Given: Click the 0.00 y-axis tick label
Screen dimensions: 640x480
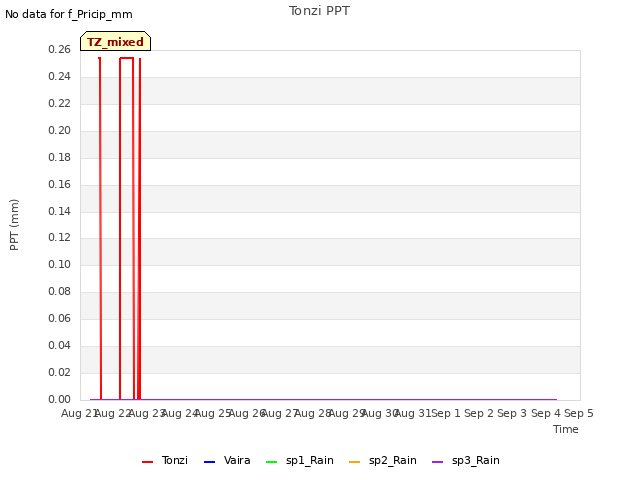Looking at the screenshot, I should pyautogui.click(x=59, y=399).
